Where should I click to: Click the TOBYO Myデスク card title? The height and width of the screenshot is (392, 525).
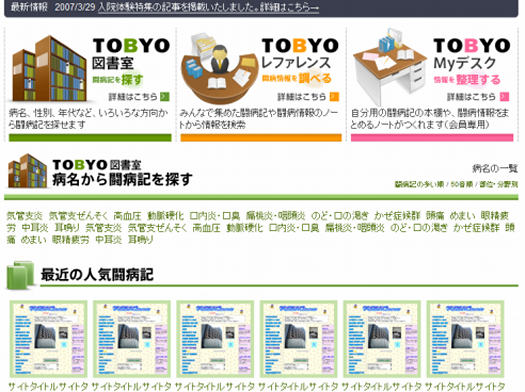[x=471, y=53]
